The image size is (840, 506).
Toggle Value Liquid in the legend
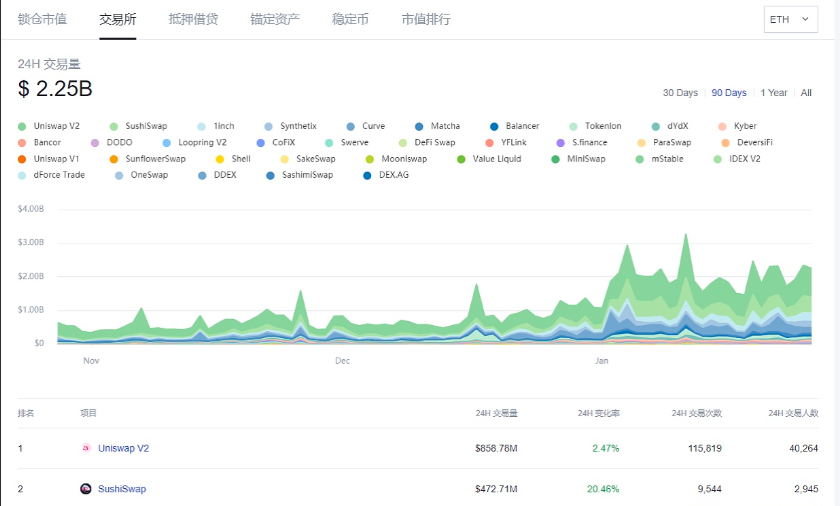pos(489,158)
